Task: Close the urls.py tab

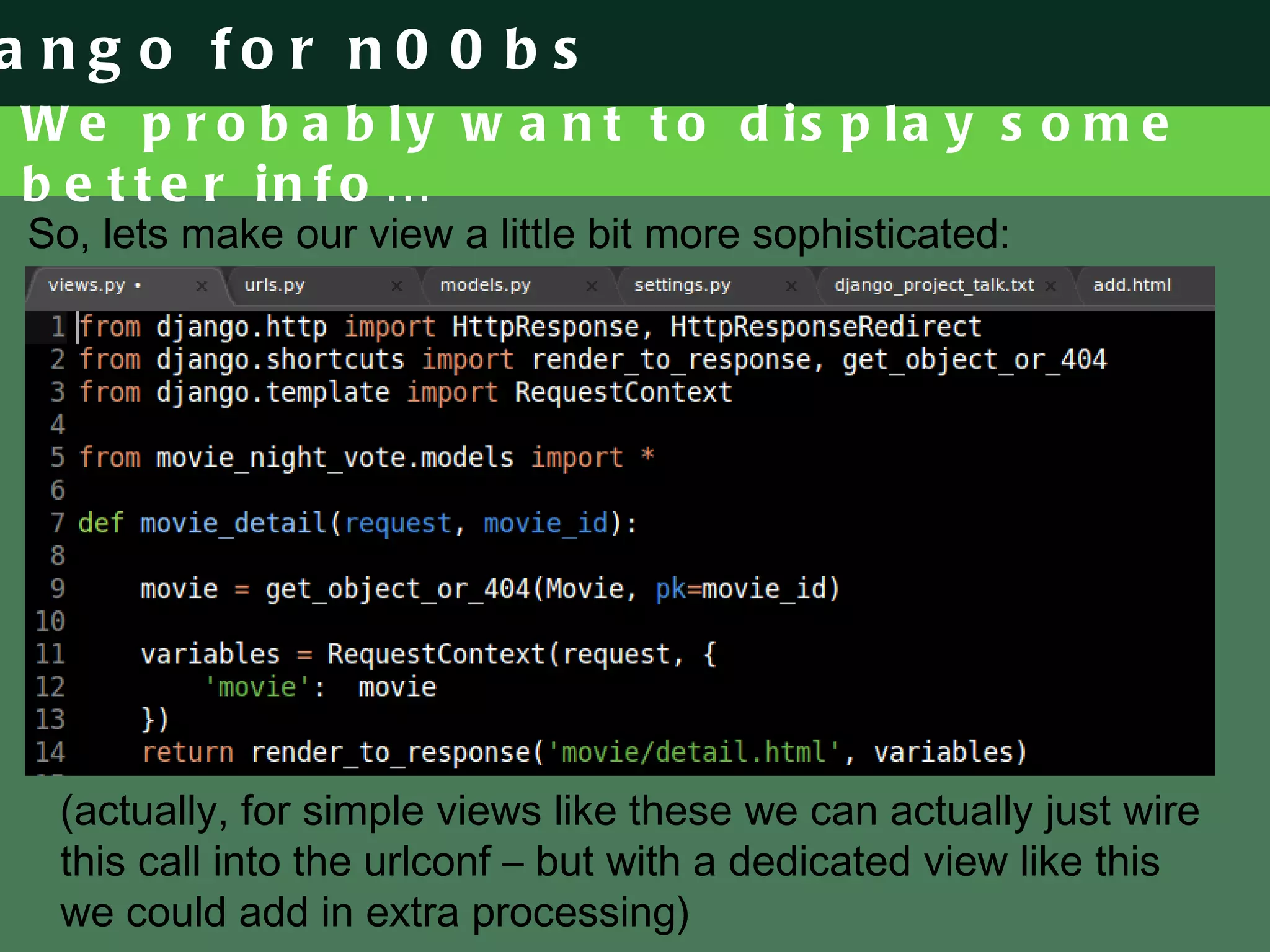Action: pyautogui.click(x=397, y=286)
